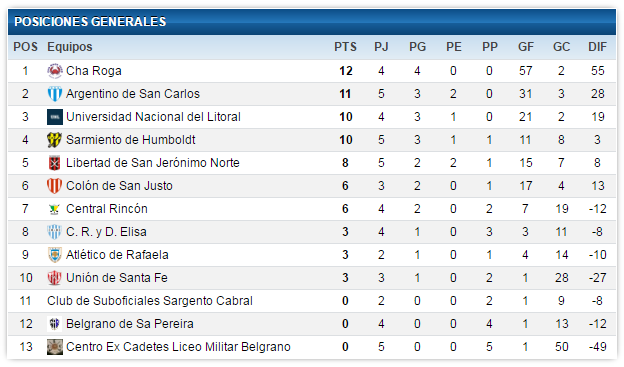Click the Centro Ex Cadetes Liceo Militar logo
This screenshot has height=367, width=624.
[x=55, y=347]
